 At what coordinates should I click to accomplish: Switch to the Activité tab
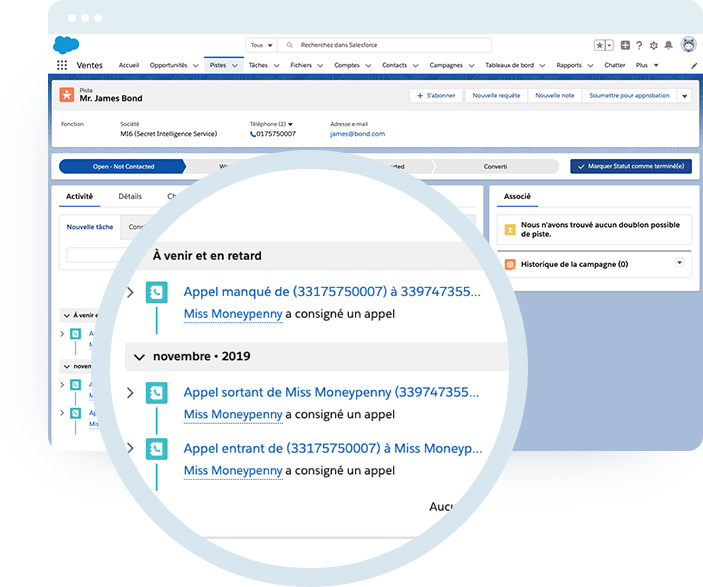79,196
